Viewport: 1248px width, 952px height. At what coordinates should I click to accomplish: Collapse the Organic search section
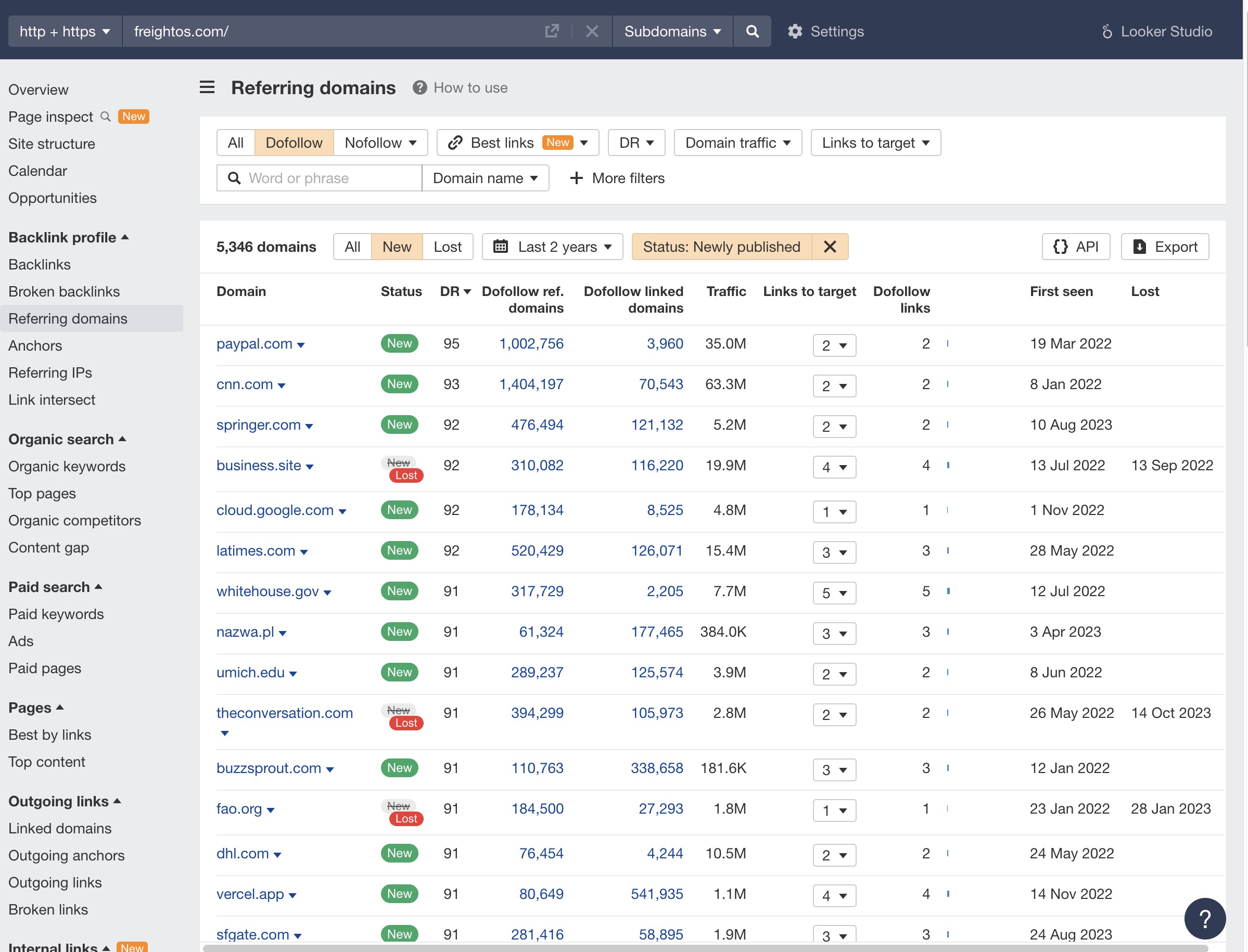(x=67, y=439)
